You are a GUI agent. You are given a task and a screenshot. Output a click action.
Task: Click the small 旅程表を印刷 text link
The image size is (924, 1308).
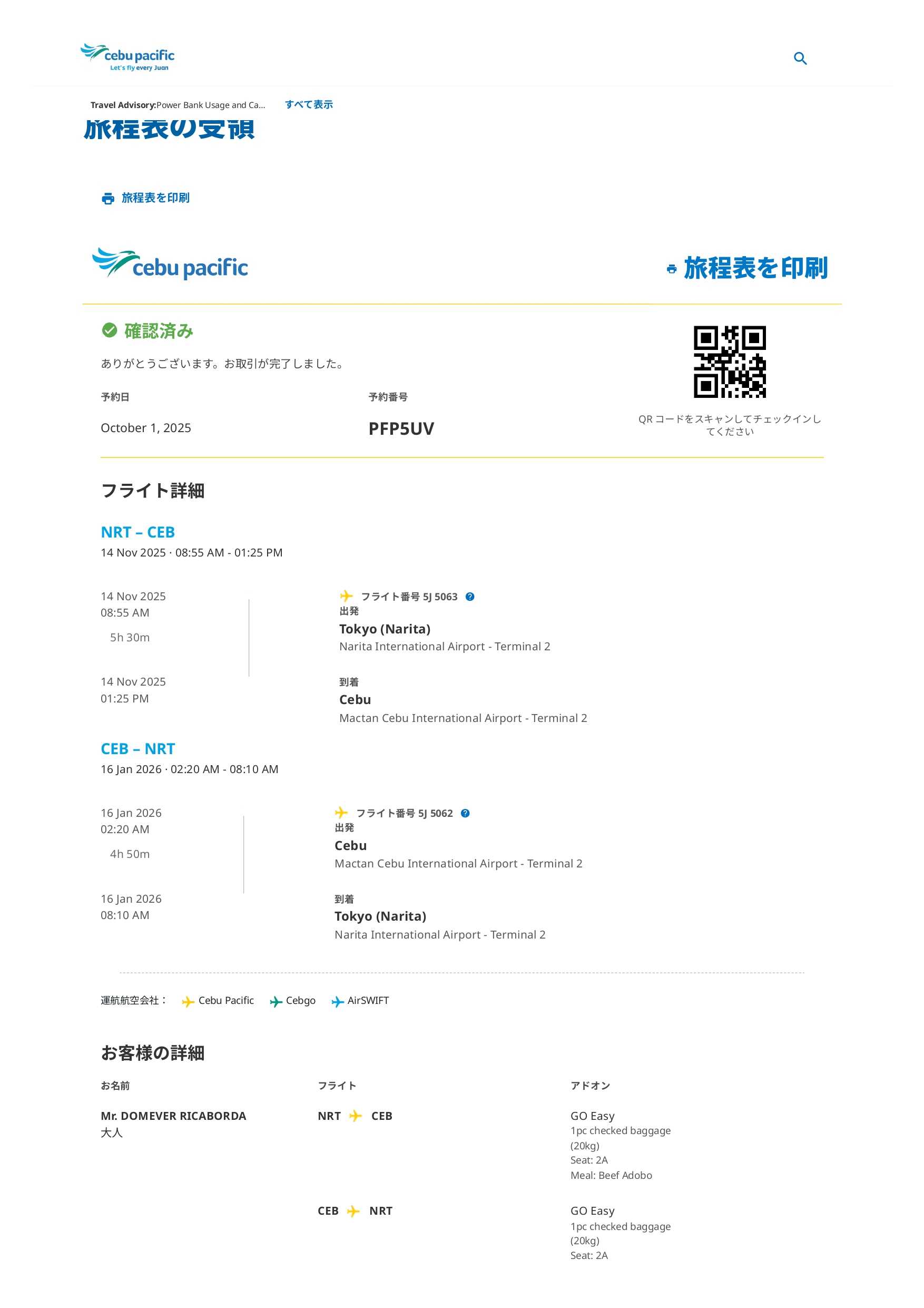[x=155, y=198]
